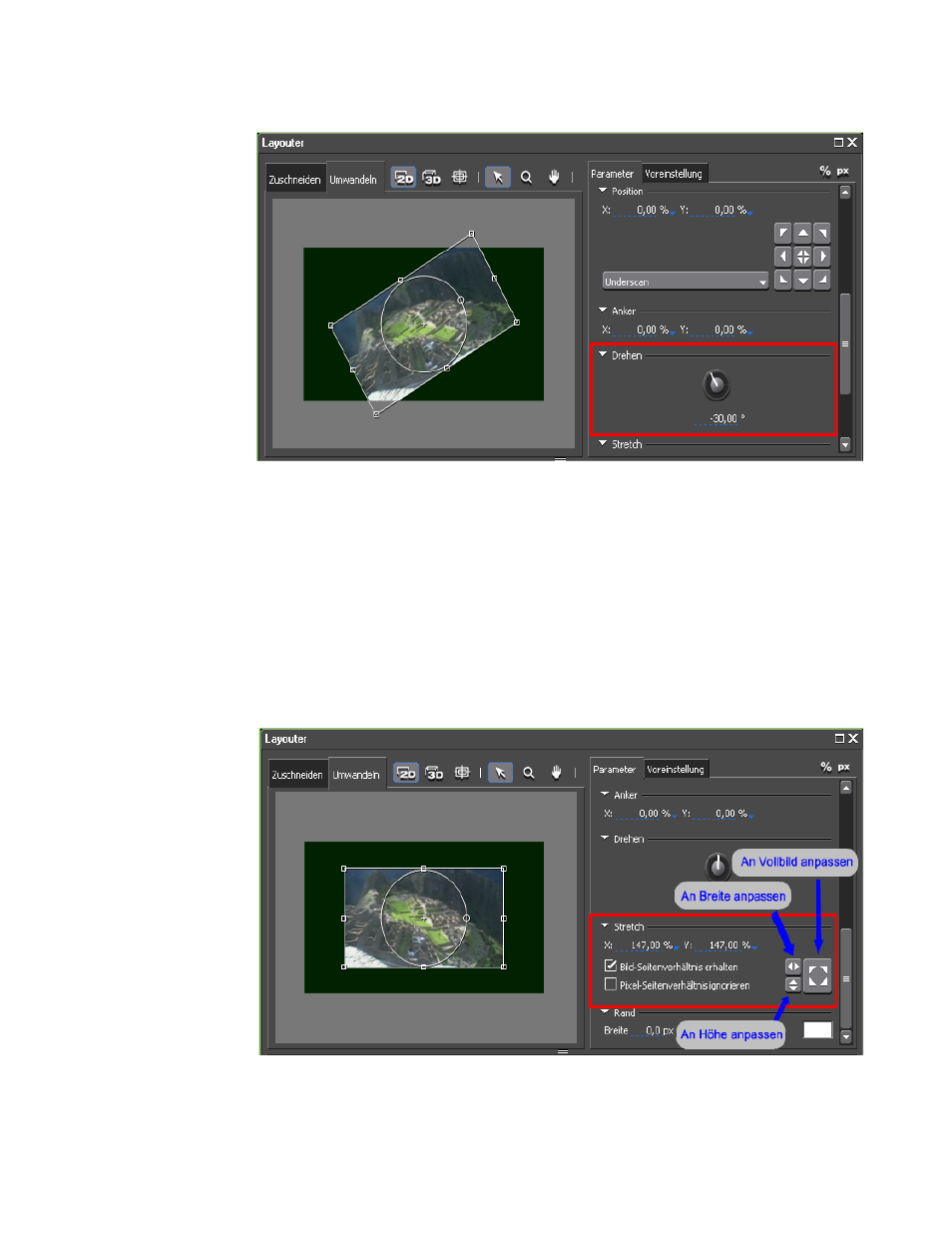Open Zuschneiden tab in upper Layouter
952x1233 pixels.
(x=295, y=179)
